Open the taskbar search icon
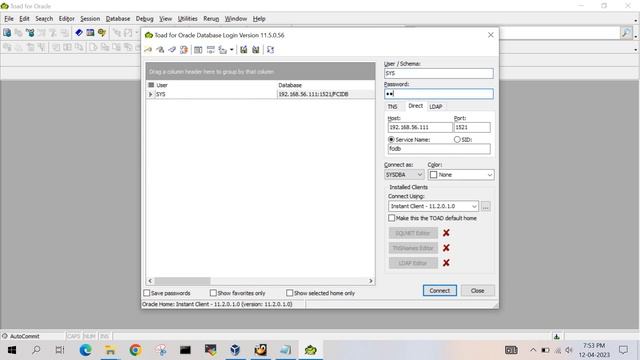Image resolution: width=640 pixels, height=360 pixels. (x=36, y=350)
